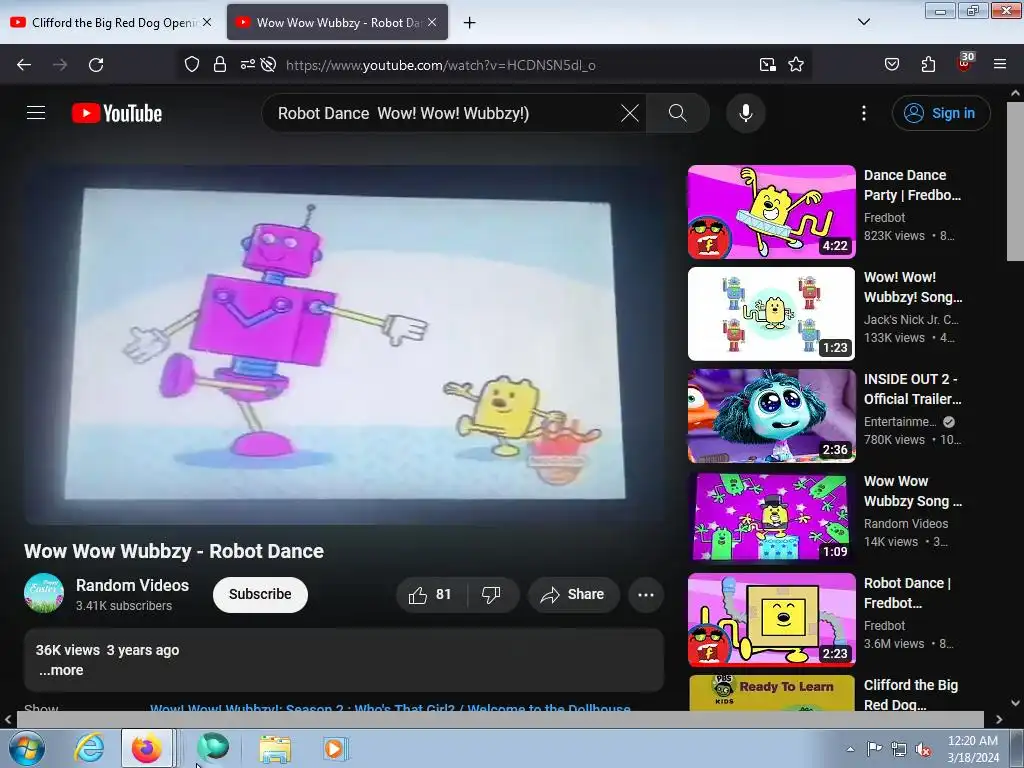The image size is (1024, 768).
Task: Open a new browser tab
Action: coord(469,23)
